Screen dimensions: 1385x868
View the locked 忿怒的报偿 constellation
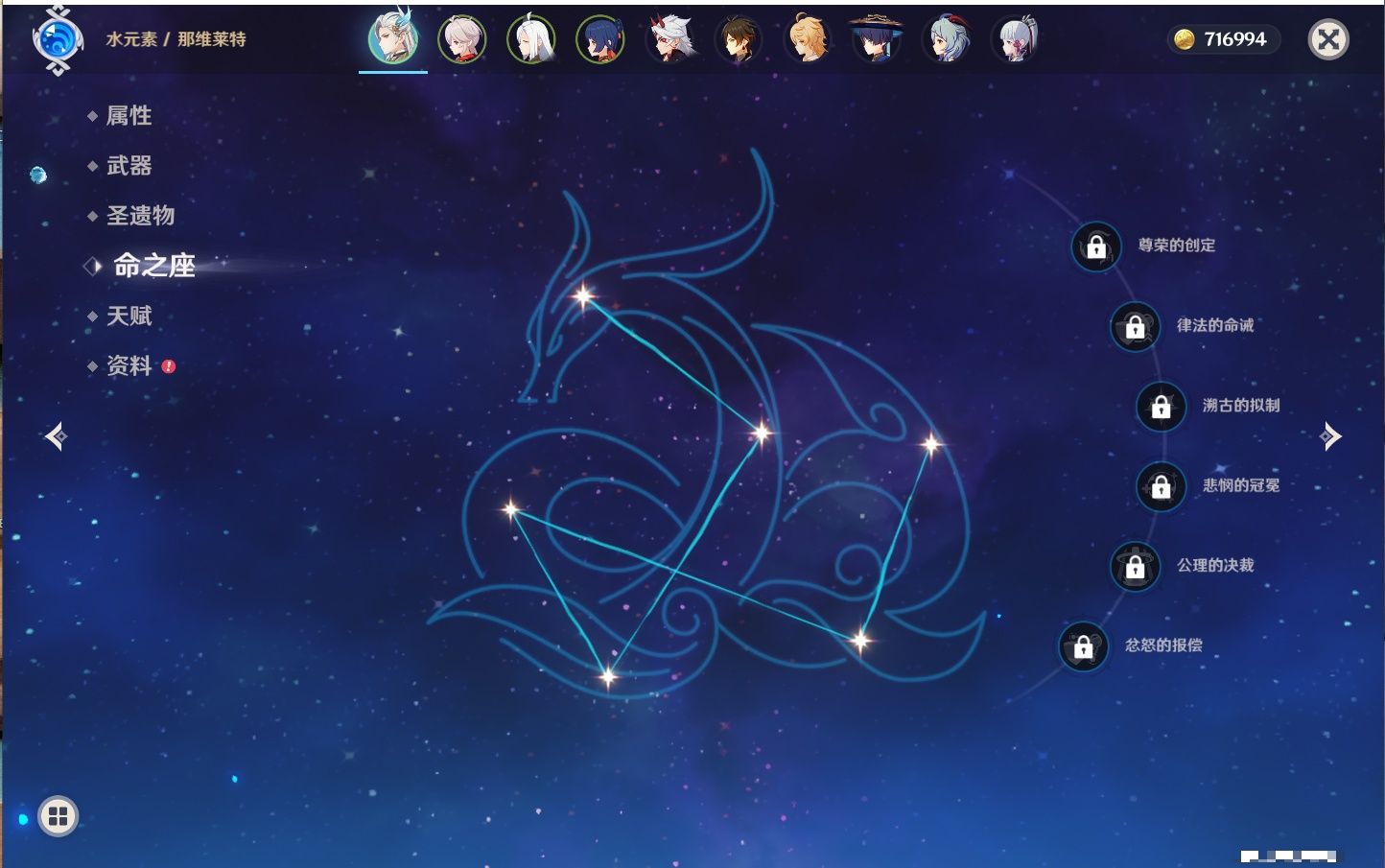click(x=1083, y=646)
